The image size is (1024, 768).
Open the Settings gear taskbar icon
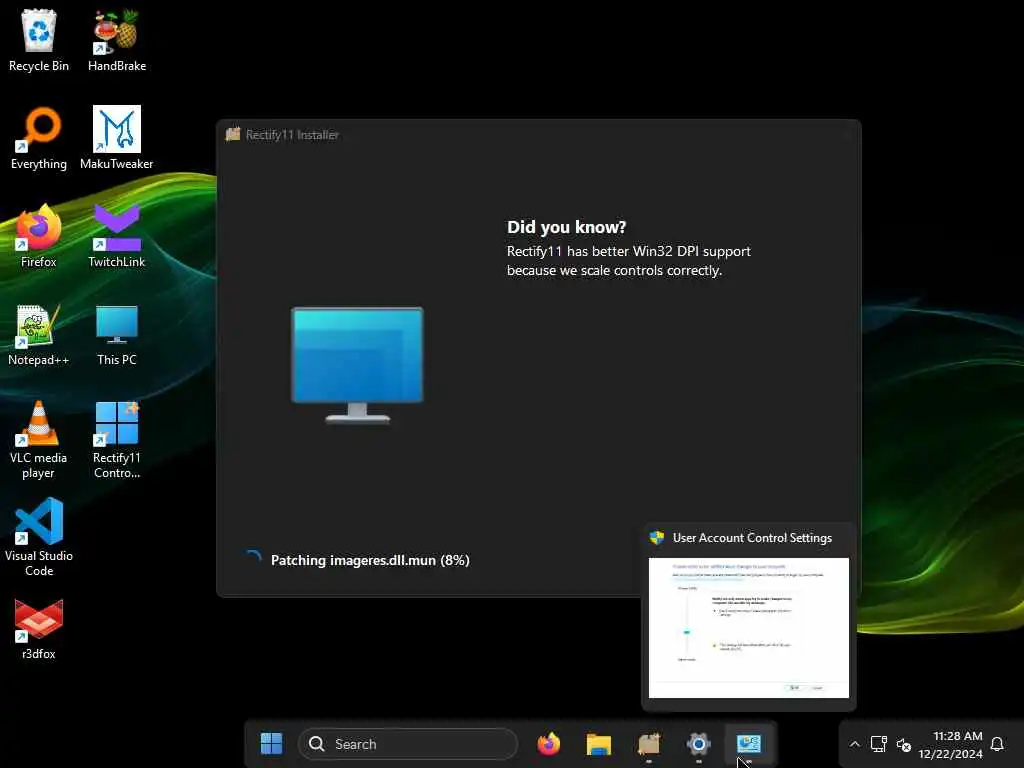(x=698, y=743)
